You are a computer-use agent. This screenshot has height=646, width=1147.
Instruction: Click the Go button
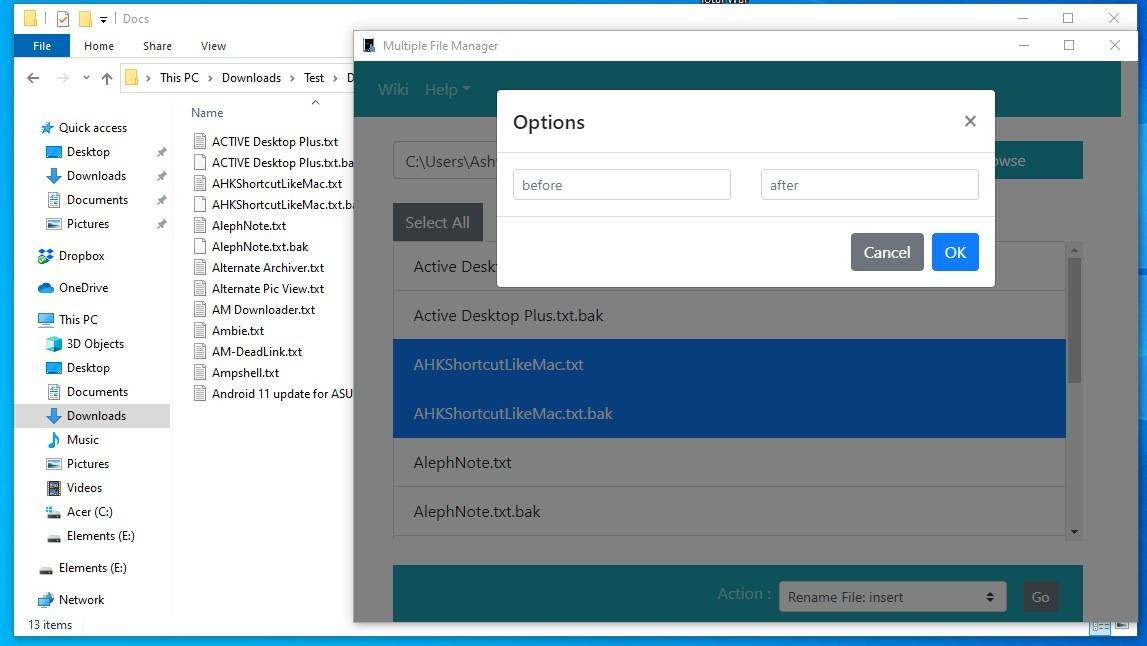(1040, 597)
